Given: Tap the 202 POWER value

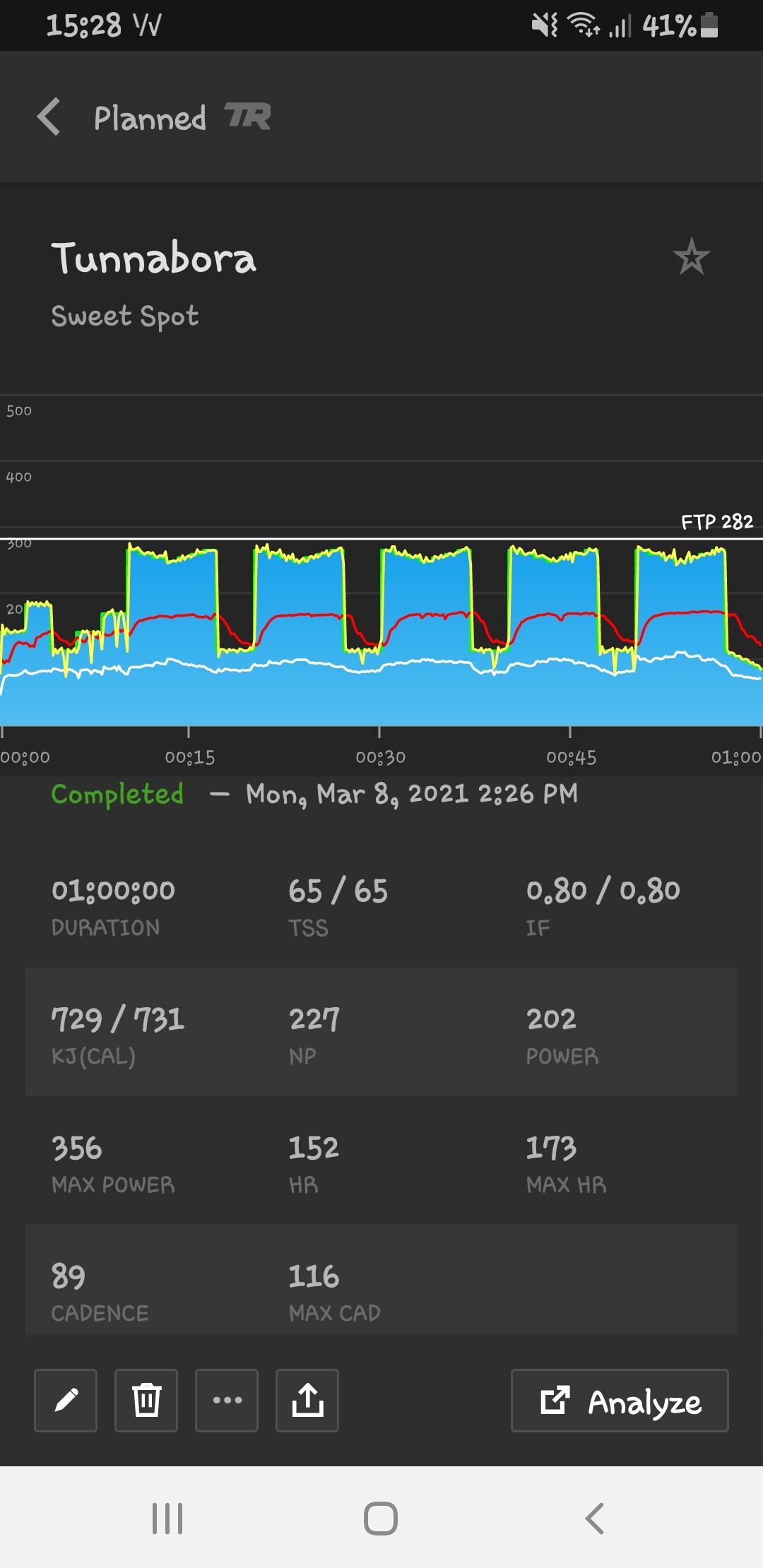Looking at the screenshot, I should pyautogui.click(x=551, y=1019).
